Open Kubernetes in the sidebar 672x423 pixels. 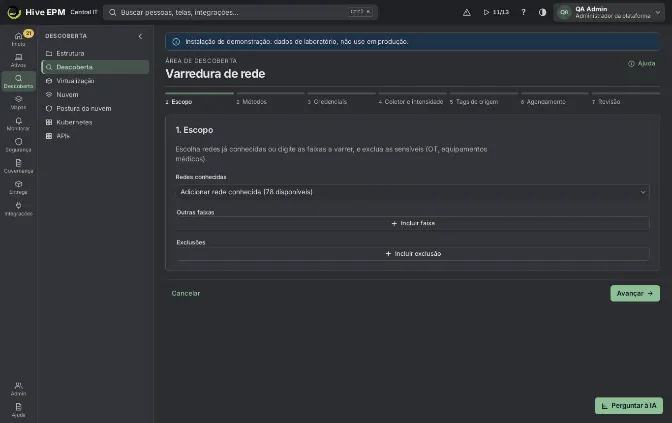coord(95,122)
